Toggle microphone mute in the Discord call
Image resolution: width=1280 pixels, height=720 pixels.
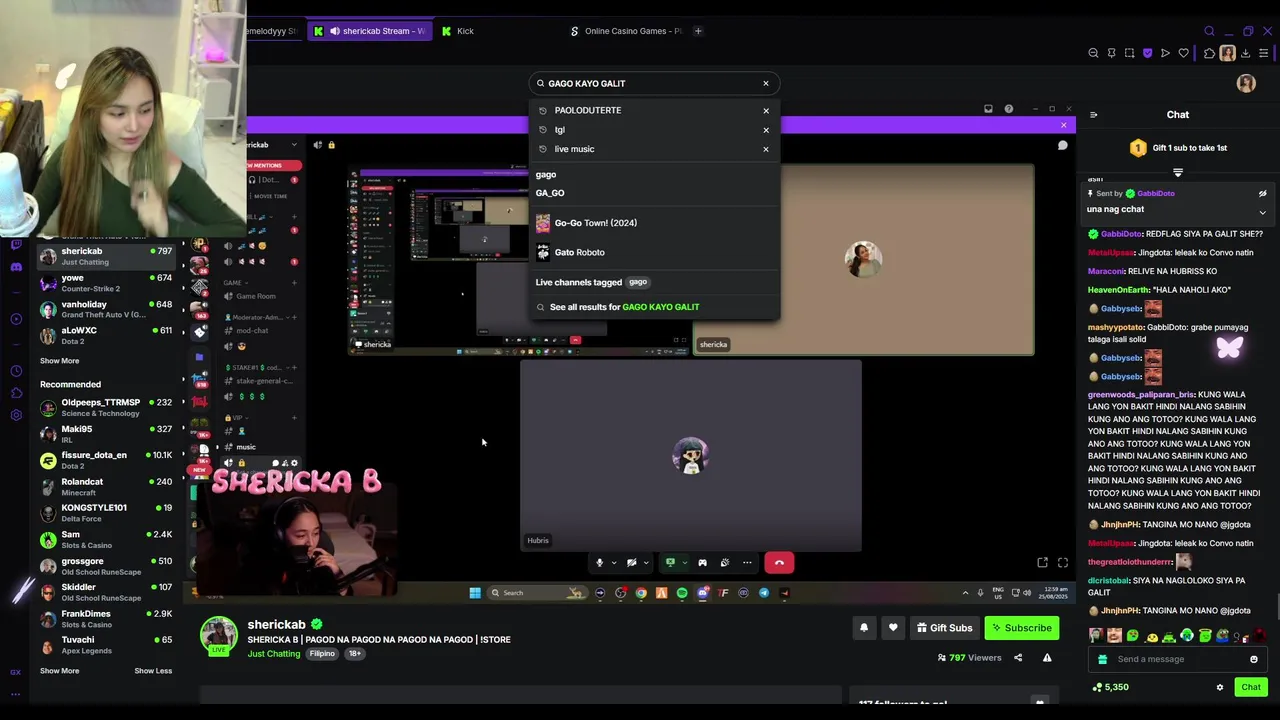[x=599, y=563]
